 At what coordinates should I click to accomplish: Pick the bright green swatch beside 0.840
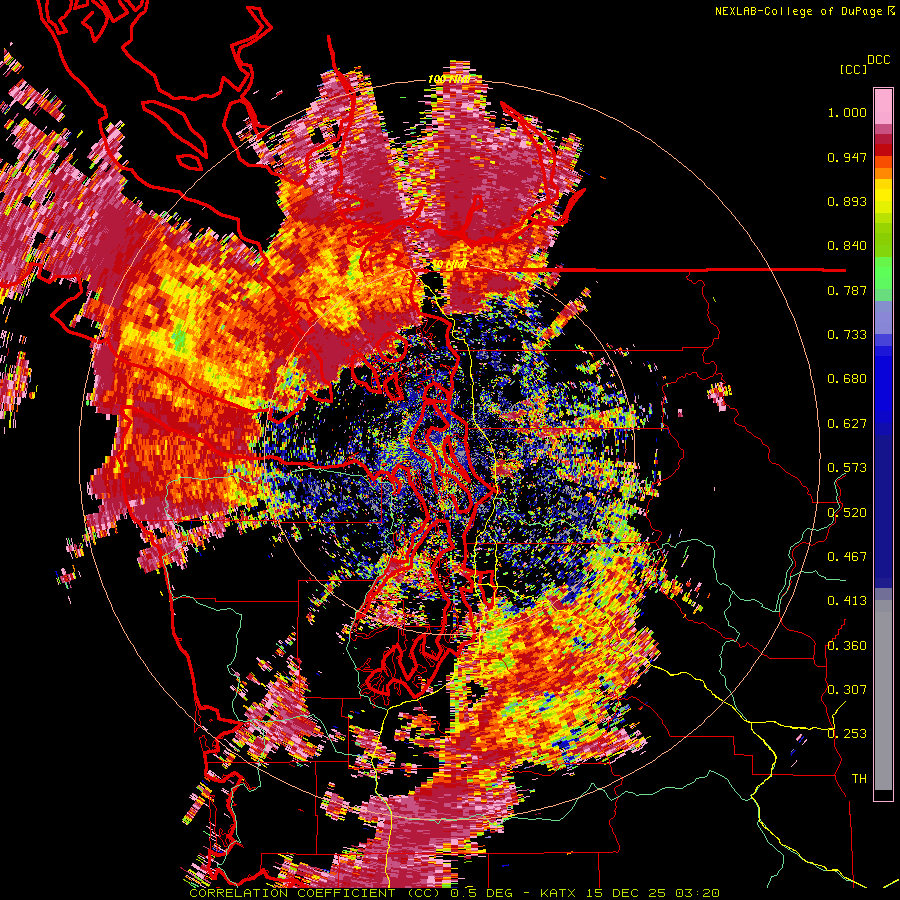tap(883, 246)
